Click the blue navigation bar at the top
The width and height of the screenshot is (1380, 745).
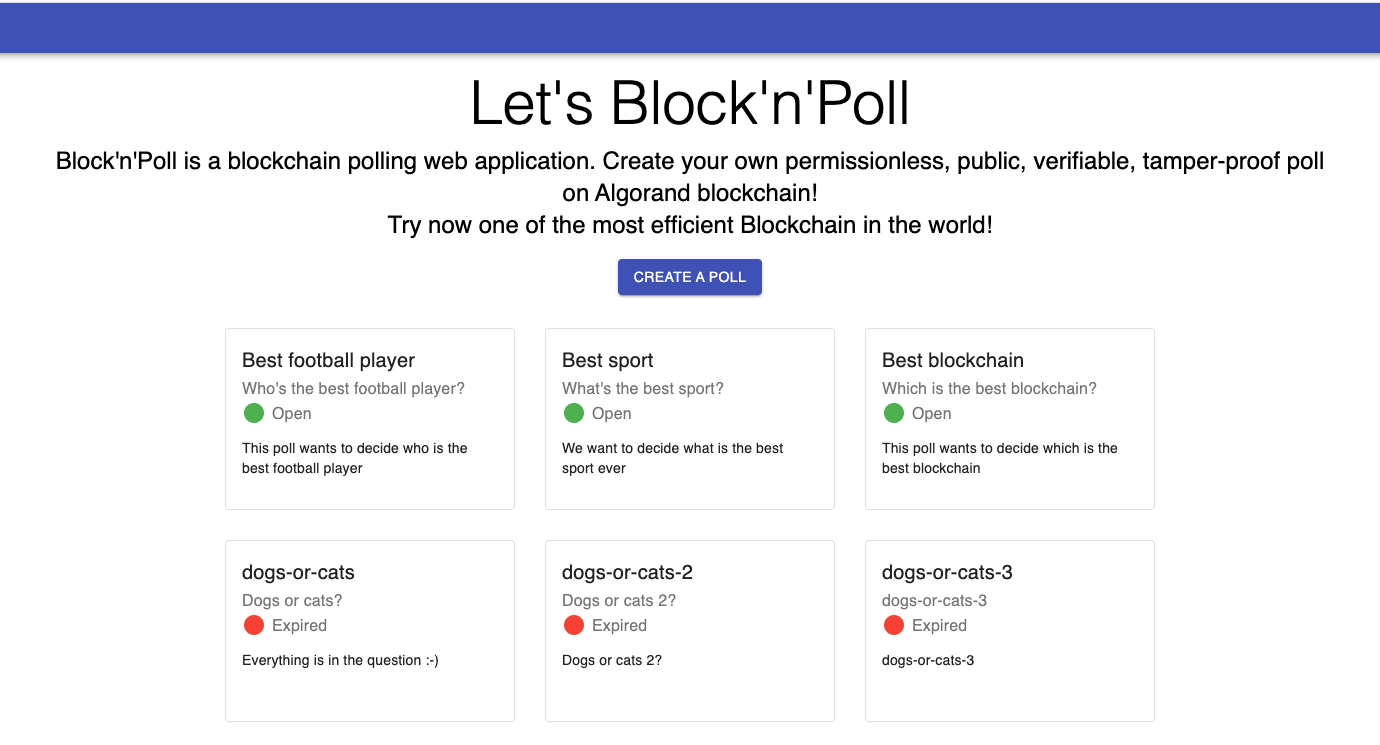(x=690, y=27)
